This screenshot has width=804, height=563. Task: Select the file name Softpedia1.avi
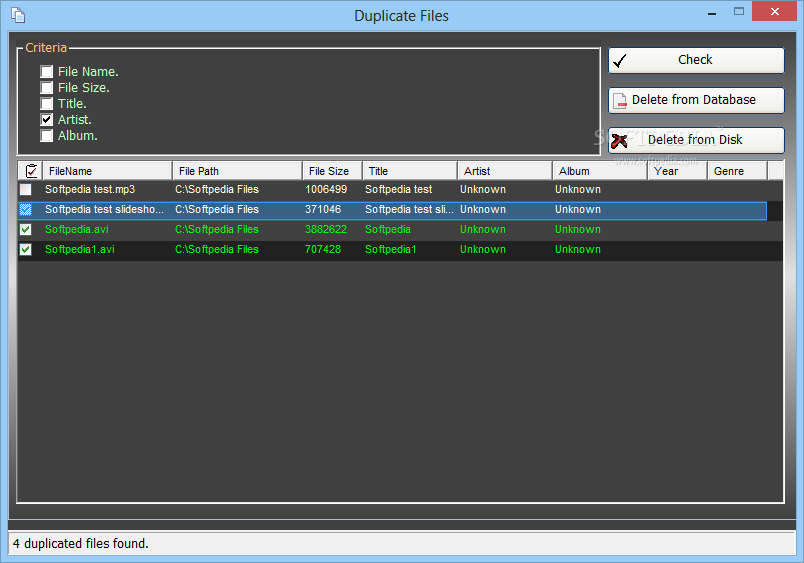79,249
